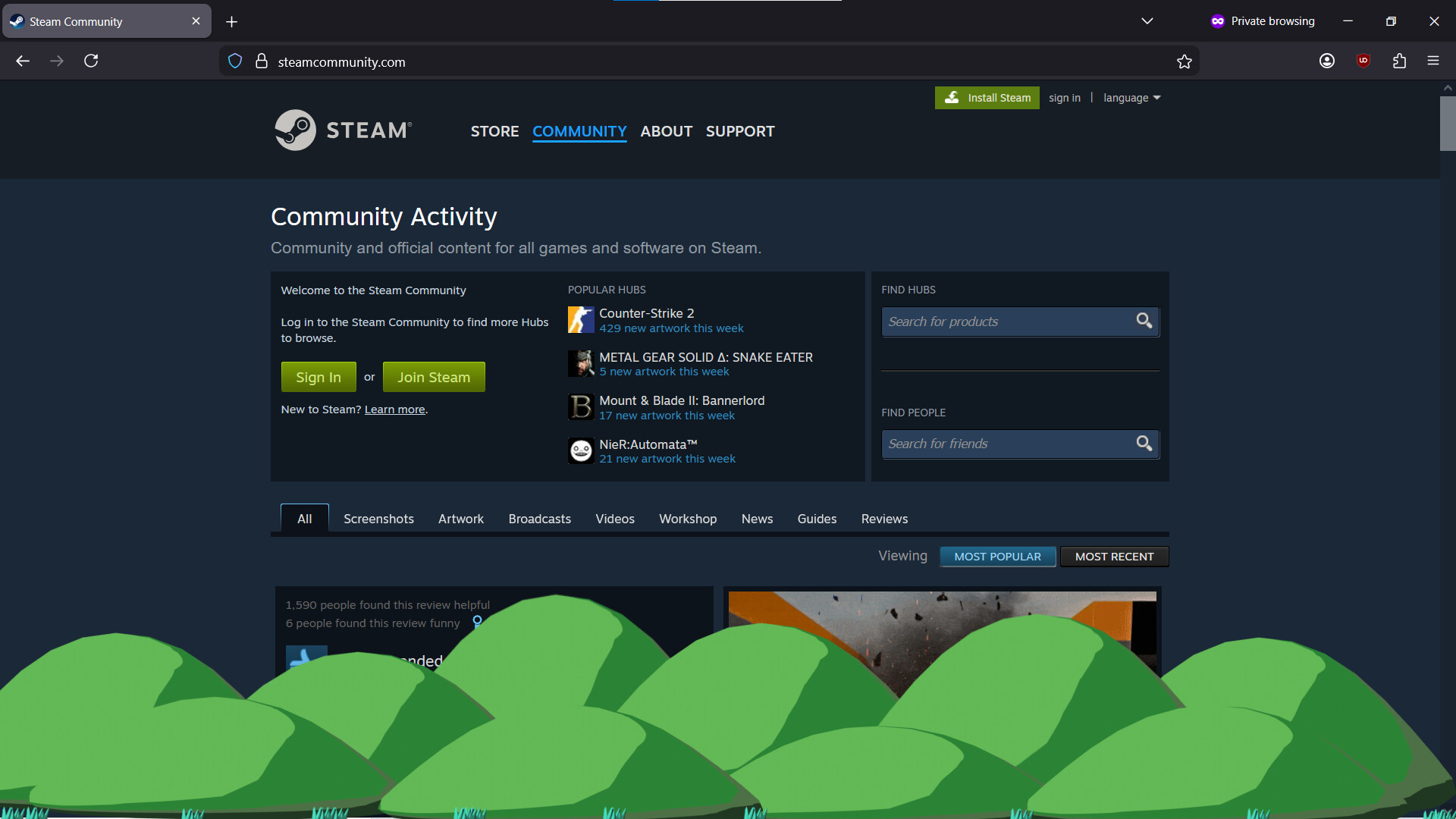
Task: Click the magnifier in the Find Hubs search
Action: (x=1144, y=321)
